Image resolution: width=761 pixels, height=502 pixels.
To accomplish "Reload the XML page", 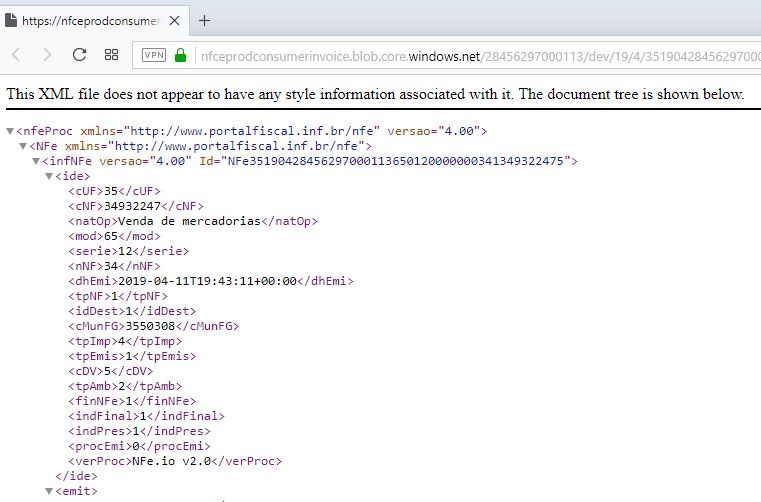I will click(80, 55).
